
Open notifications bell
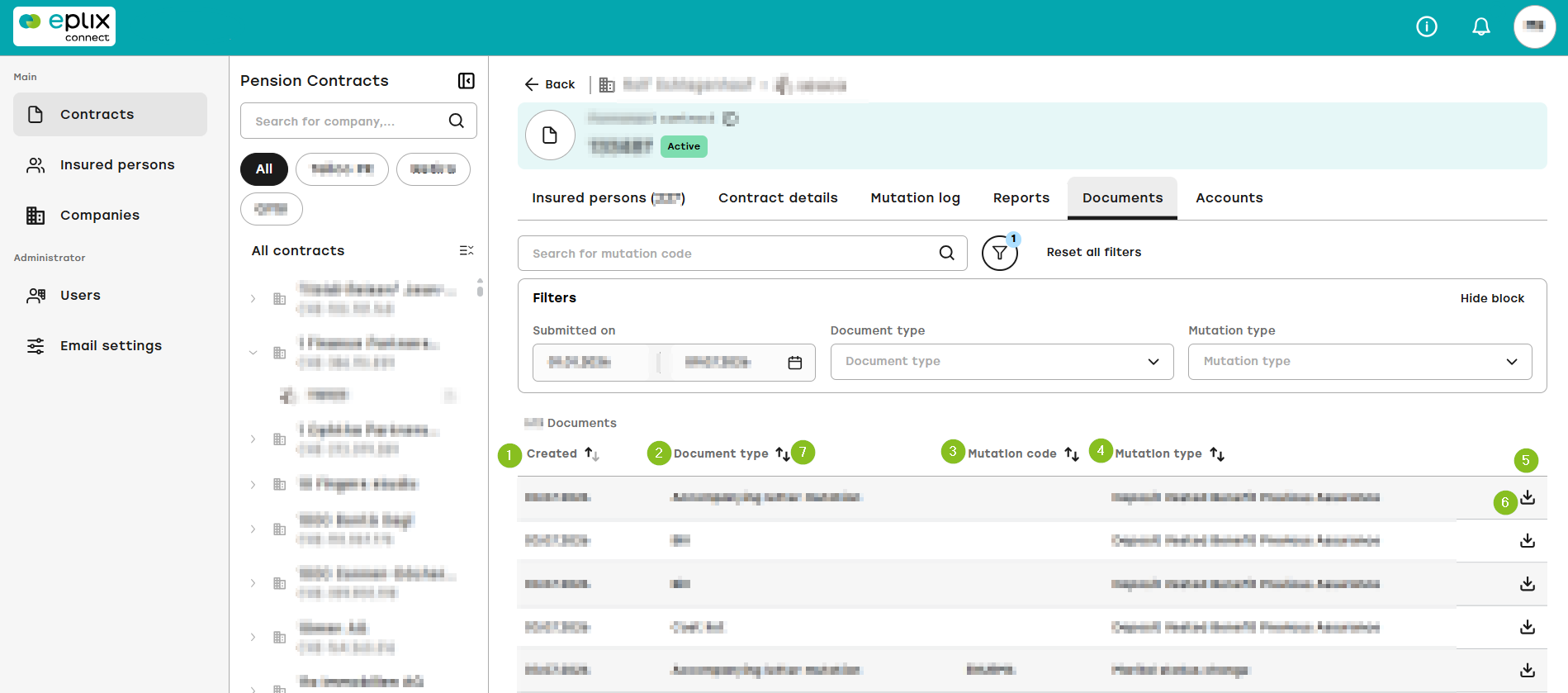[x=1481, y=27]
